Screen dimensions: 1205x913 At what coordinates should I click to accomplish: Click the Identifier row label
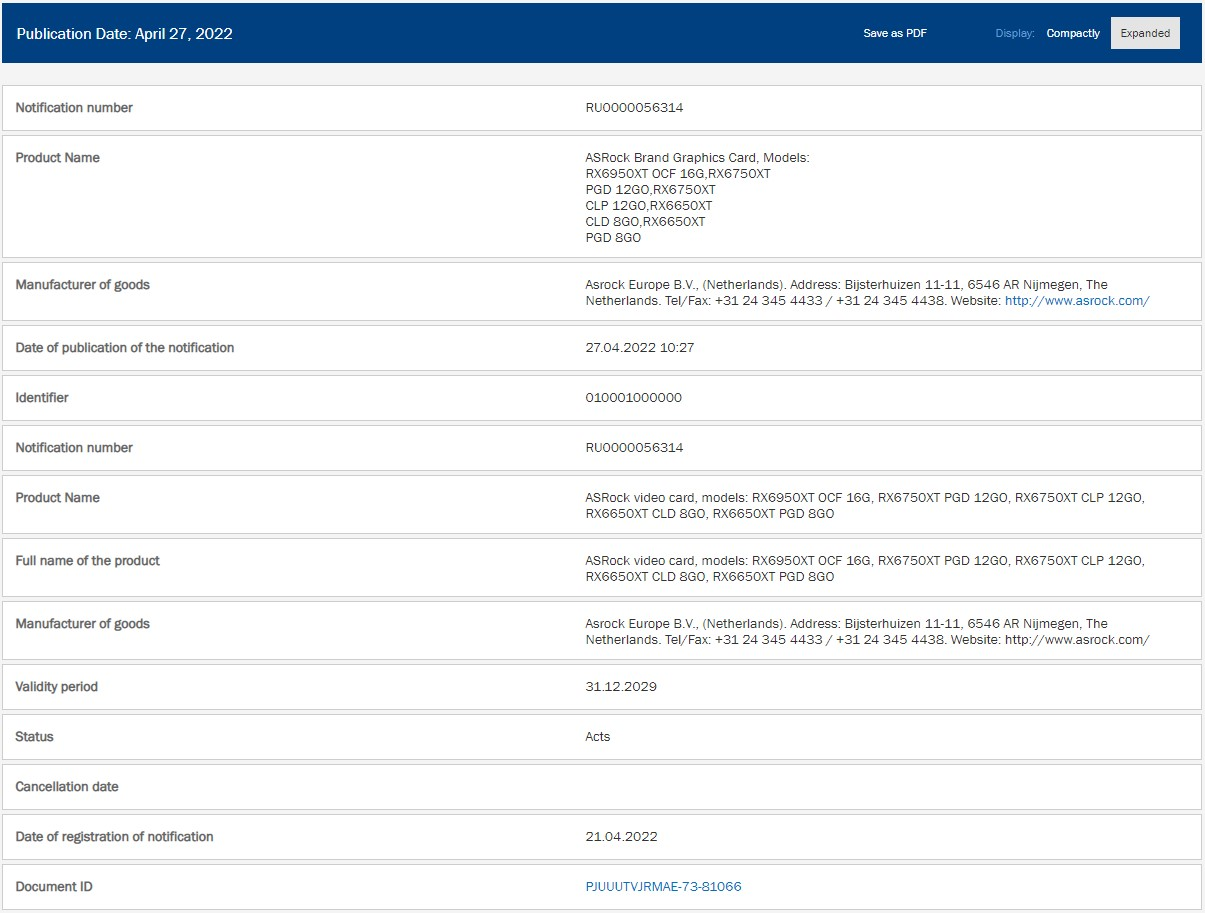pos(42,397)
